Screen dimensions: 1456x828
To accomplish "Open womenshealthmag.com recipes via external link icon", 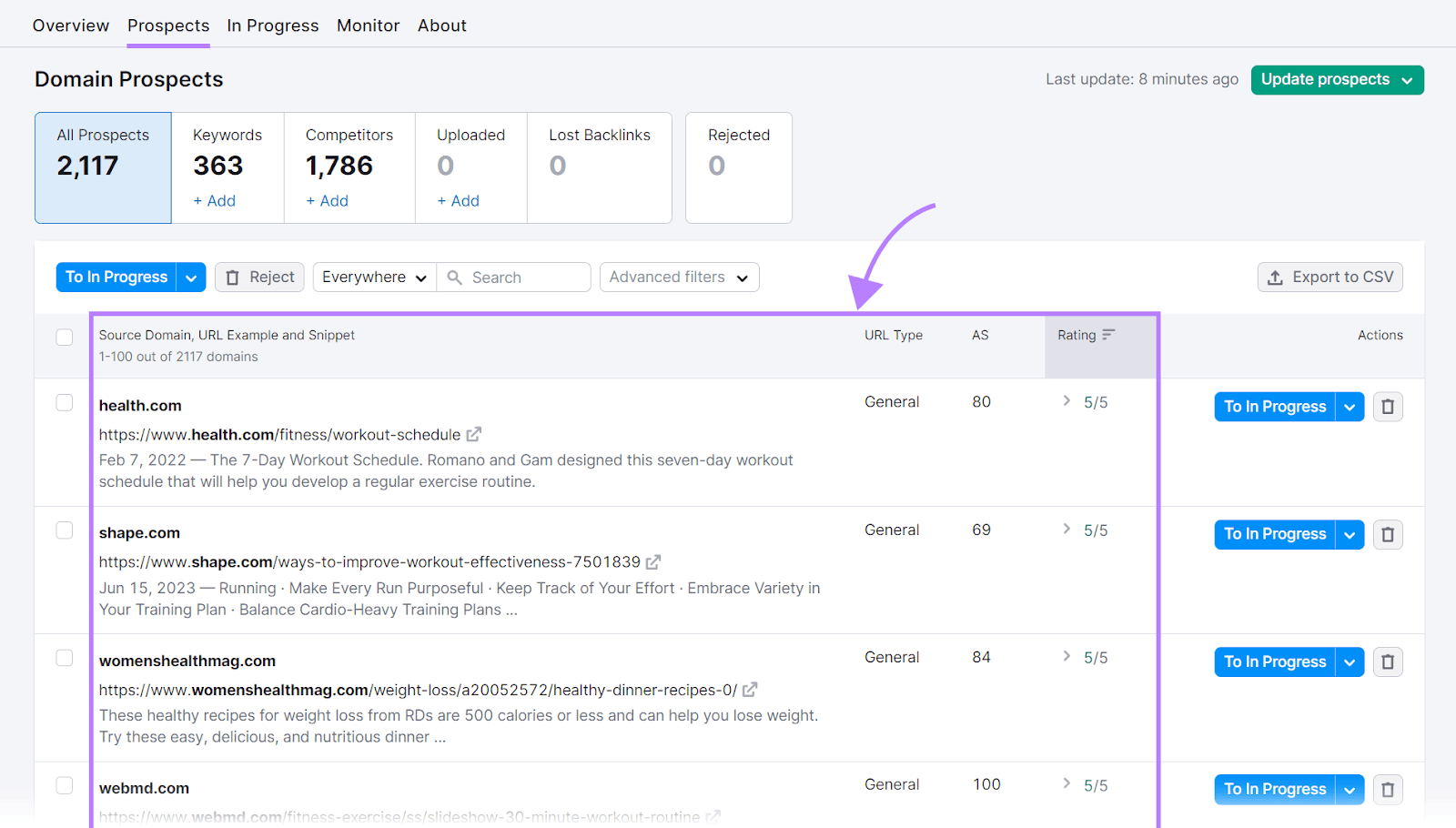I will click(x=749, y=690).
